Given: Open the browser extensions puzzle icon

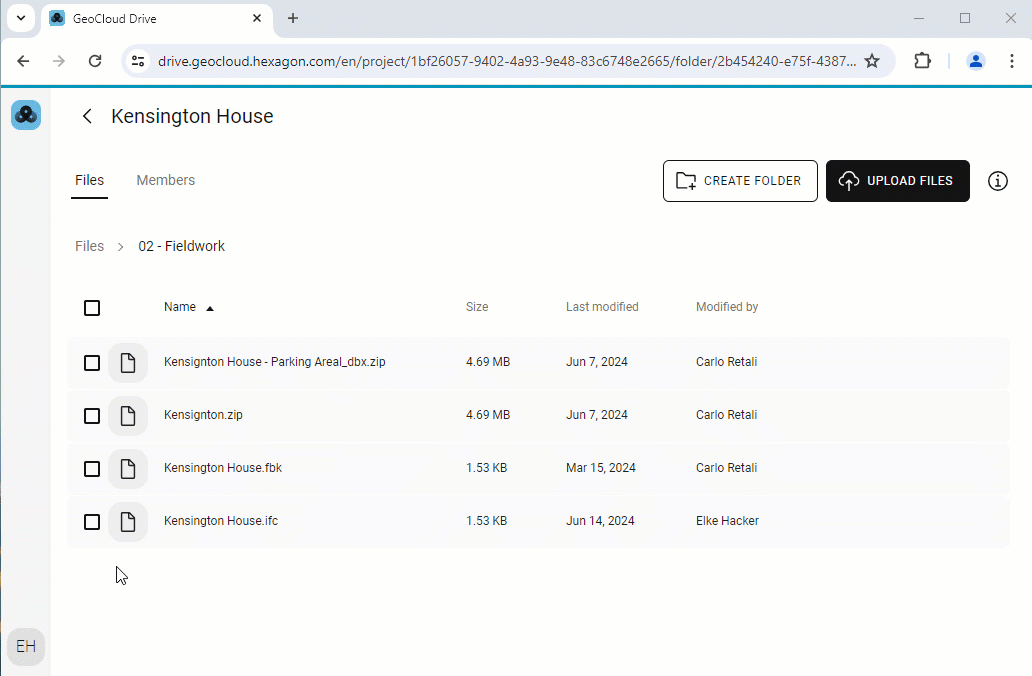Looking at the screenshot, I should pyautogui.click(x=922, y=61).
